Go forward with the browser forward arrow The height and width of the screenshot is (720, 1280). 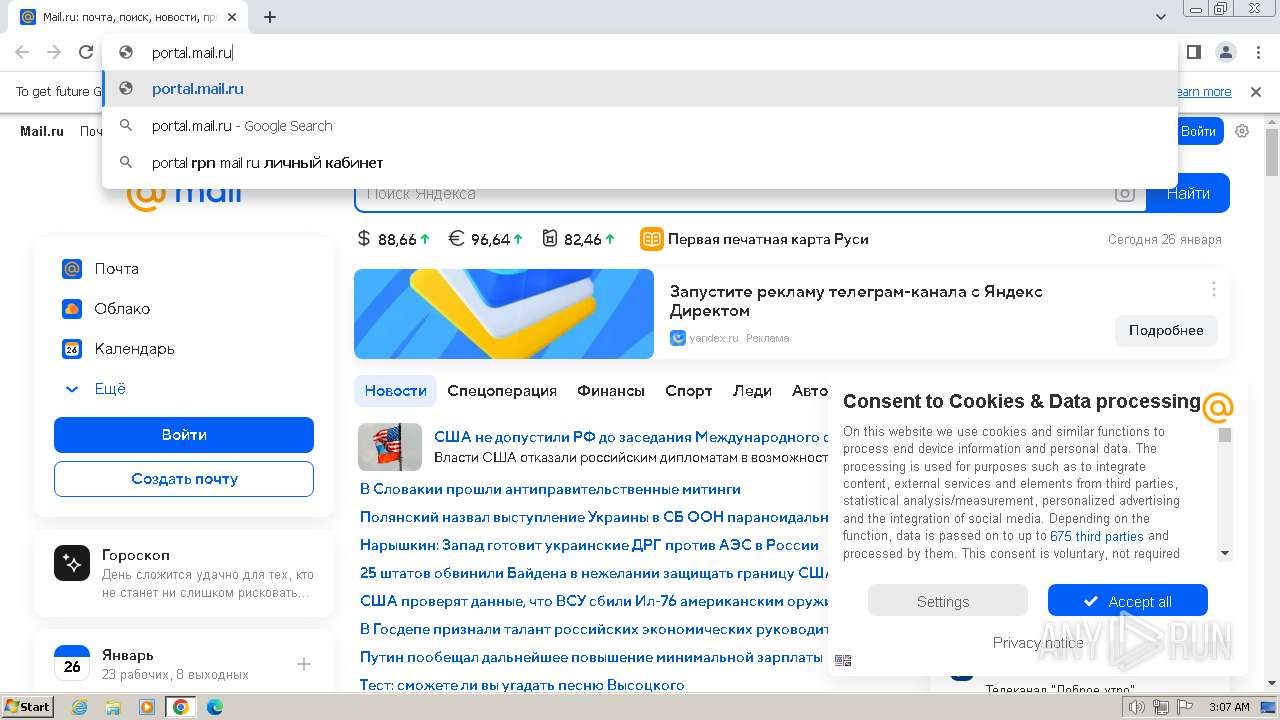[54, 52]
